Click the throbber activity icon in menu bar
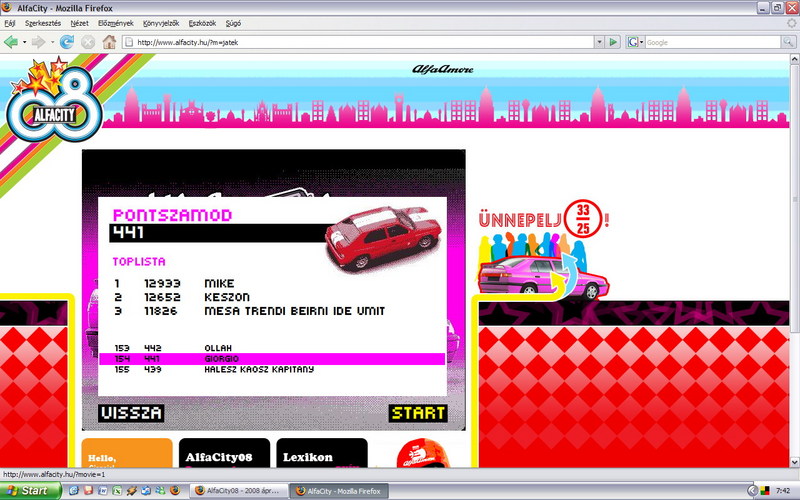 (x=791, y=23)
